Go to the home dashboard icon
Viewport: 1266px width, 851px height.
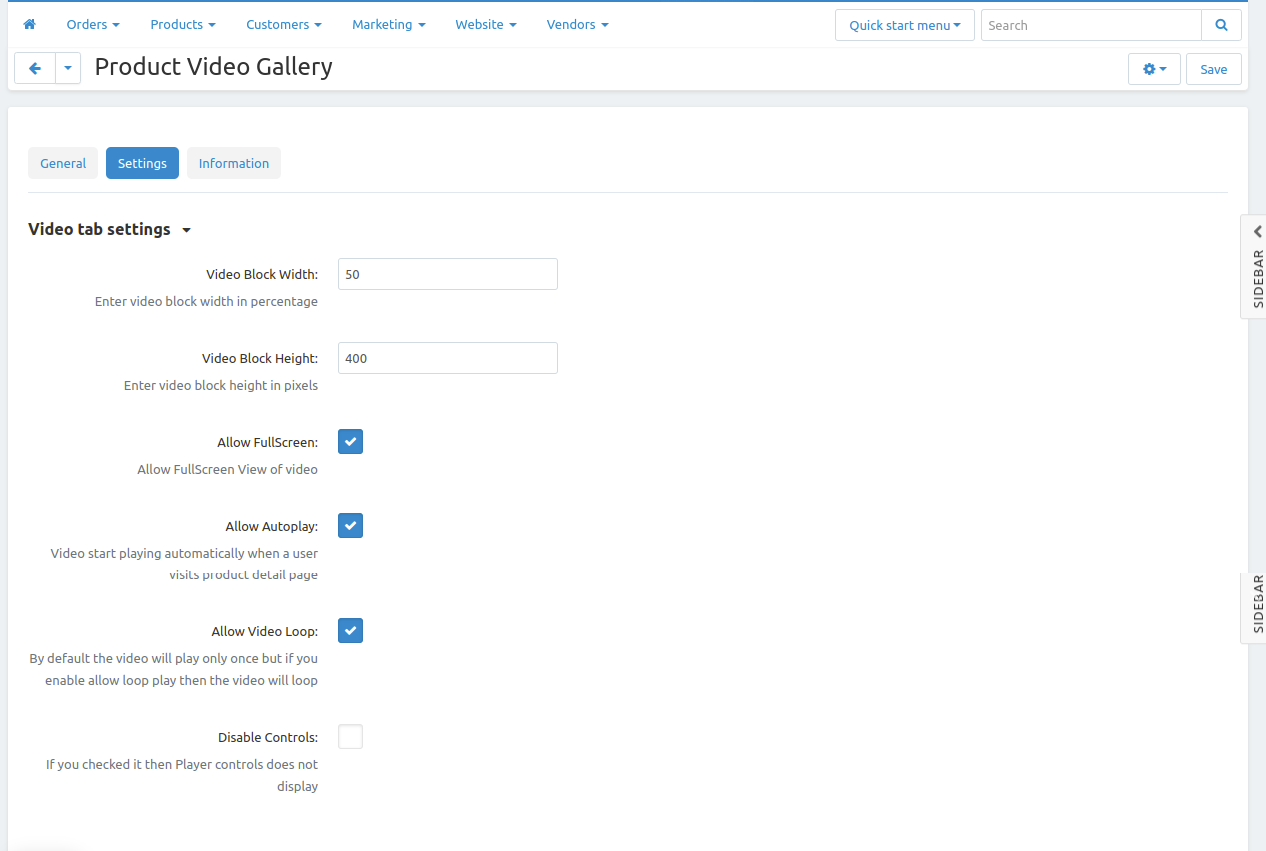pos(29,24)
